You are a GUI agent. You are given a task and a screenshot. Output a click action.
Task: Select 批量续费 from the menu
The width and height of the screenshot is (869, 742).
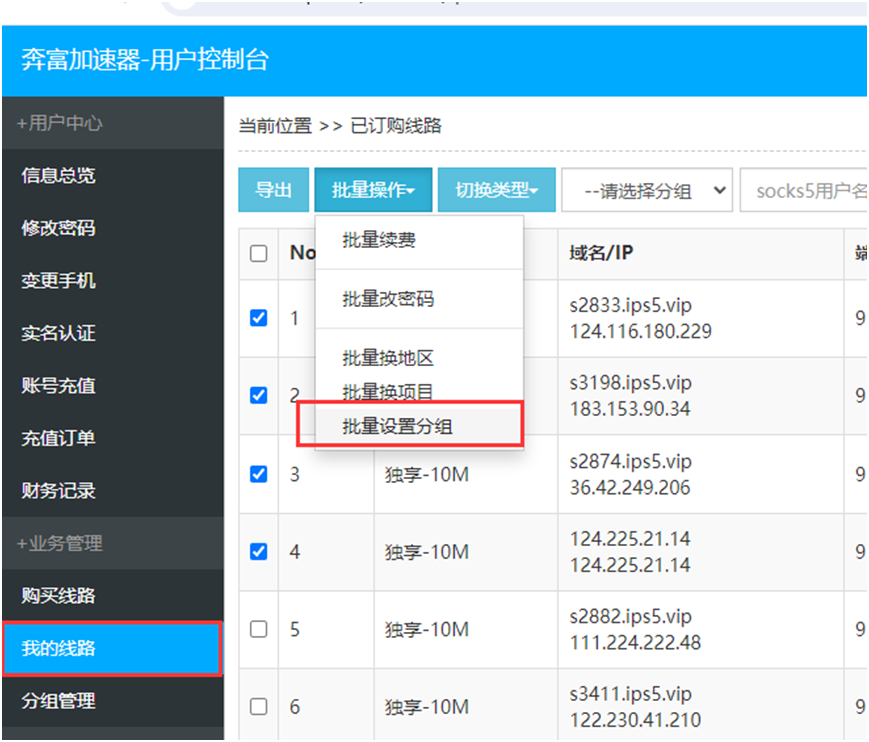pyautogui.click(x=379, y=240)
